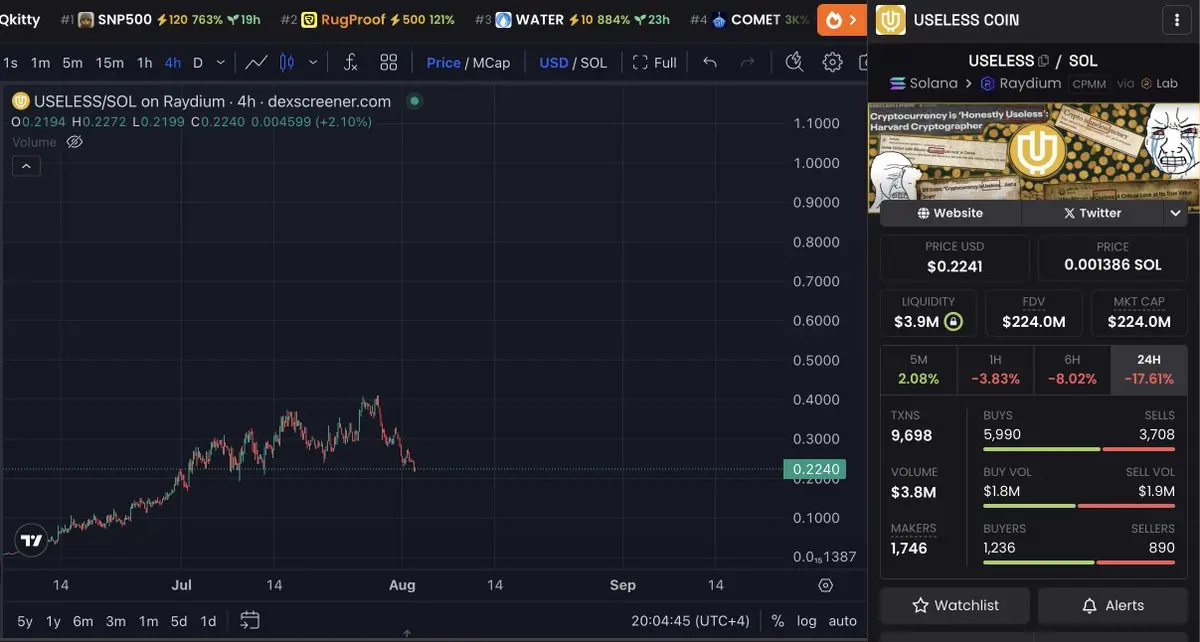Screen dimensions: 1200x642
Task: Open trending token SNP500
Action: tap(160, 19)
